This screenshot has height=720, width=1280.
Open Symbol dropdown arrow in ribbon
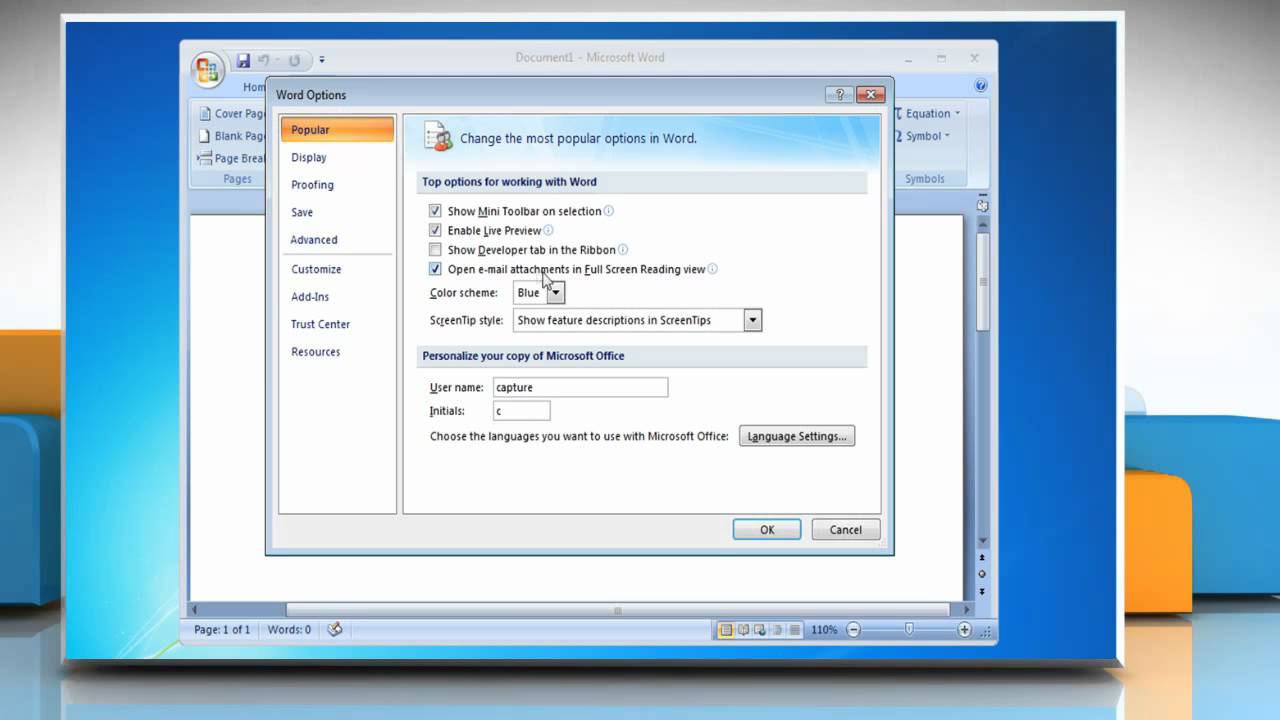click(947, 136)
